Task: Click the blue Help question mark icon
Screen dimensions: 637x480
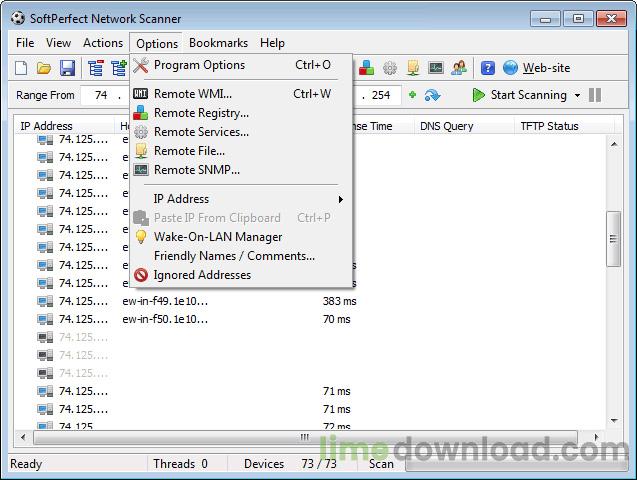Action: tap(488, 68)
